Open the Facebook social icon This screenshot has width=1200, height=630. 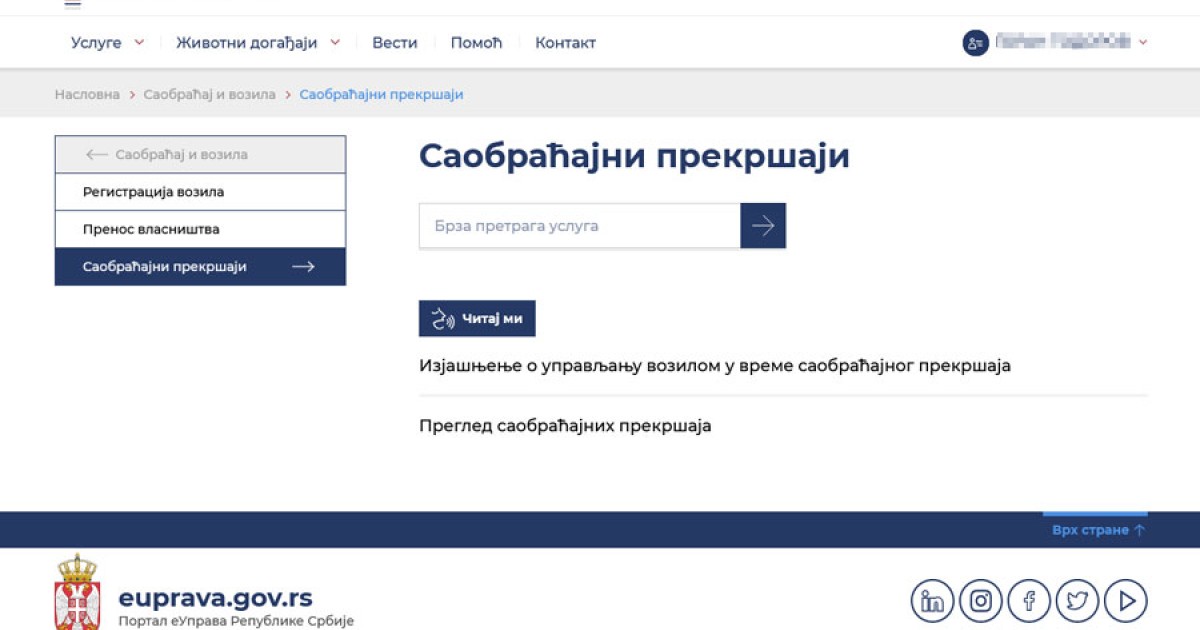pos(1029,601)
